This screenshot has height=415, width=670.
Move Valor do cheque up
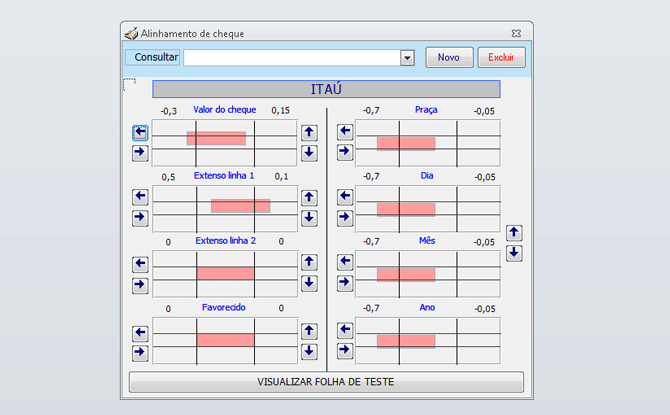[309, 132]
